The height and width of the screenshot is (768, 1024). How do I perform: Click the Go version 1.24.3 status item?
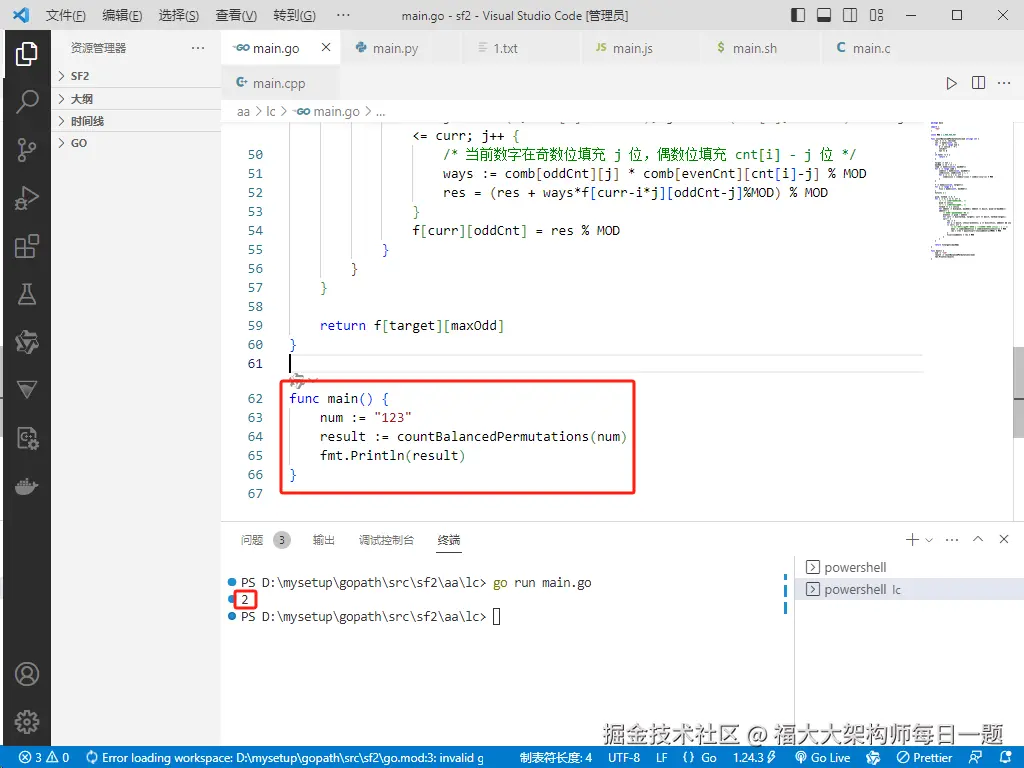[754, 758]
